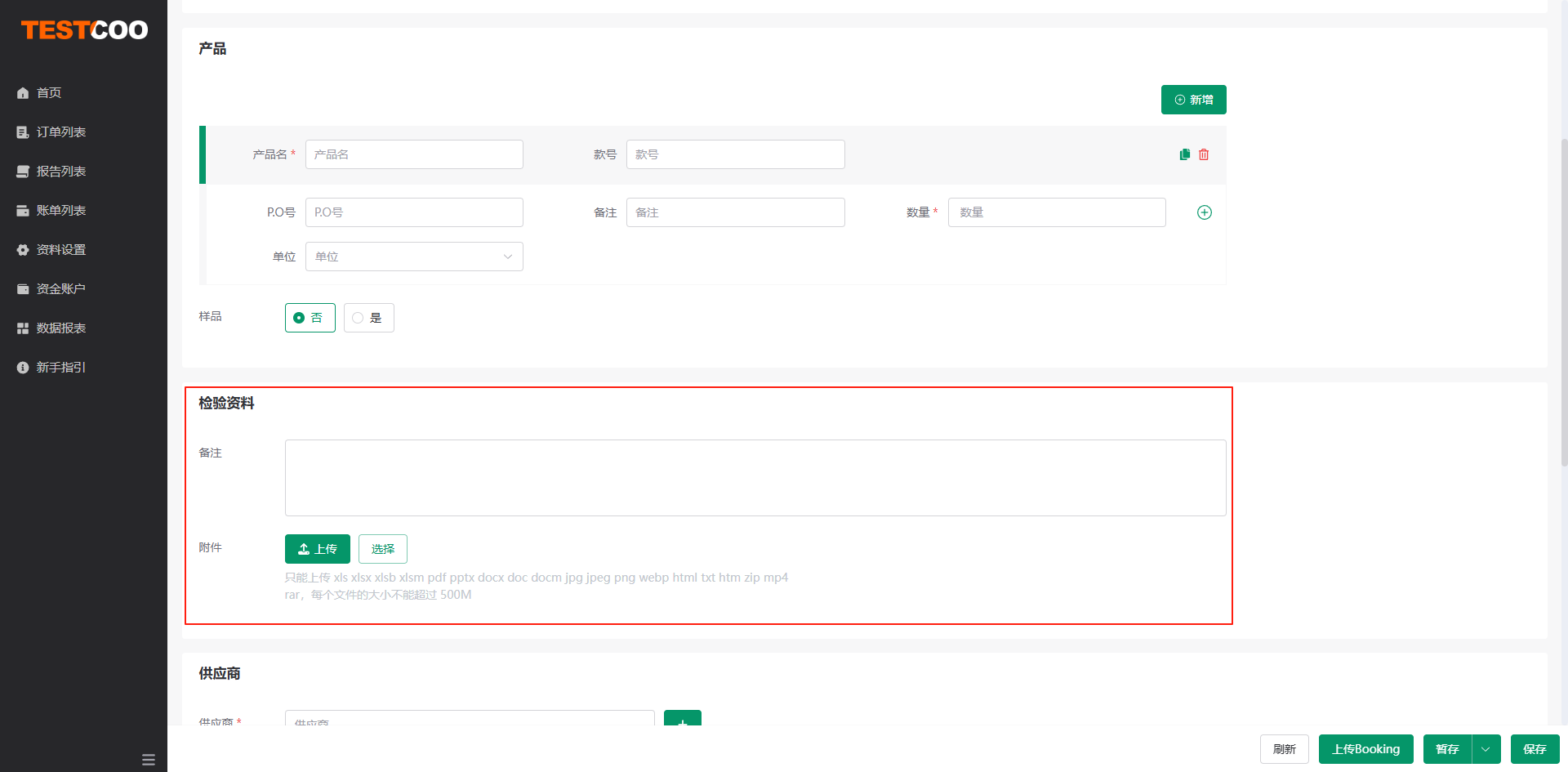Open 首页 from the sidebar
Image resolution: width=1568 pixels, height=772 pixels.
pyautogui.click(x=49, y=93)
